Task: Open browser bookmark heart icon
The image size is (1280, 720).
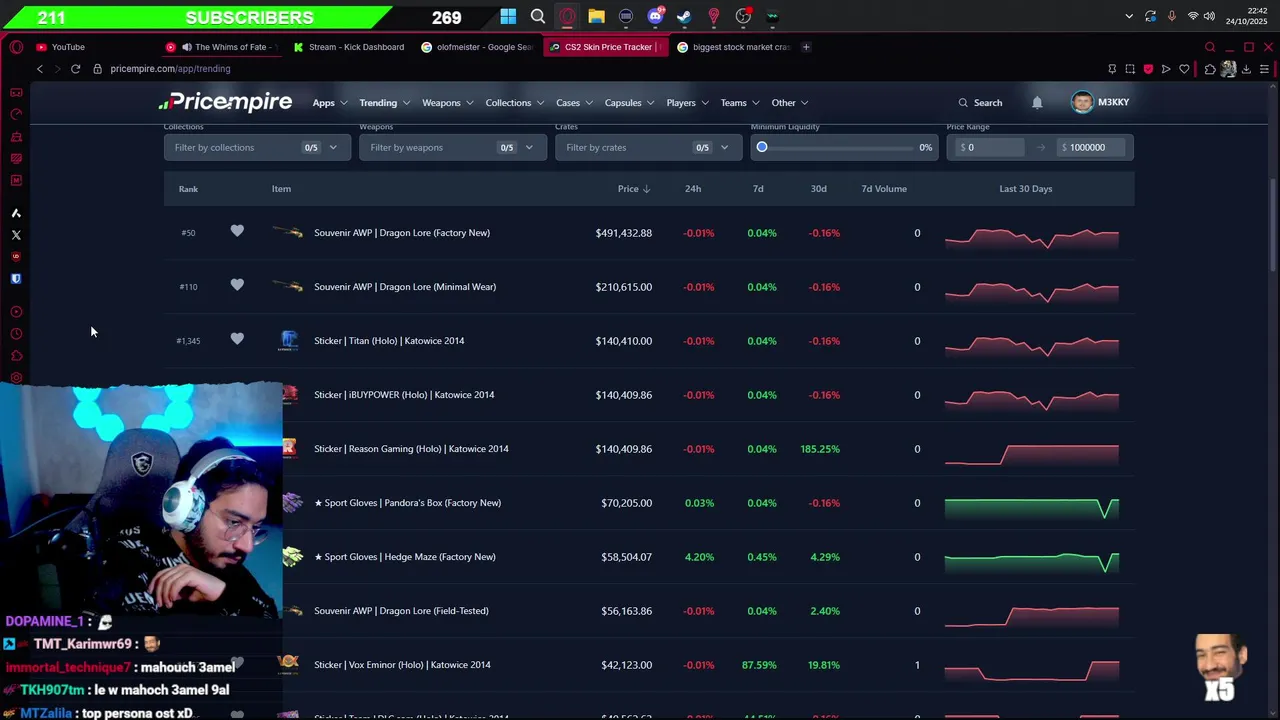Action: coord(1184,69)
